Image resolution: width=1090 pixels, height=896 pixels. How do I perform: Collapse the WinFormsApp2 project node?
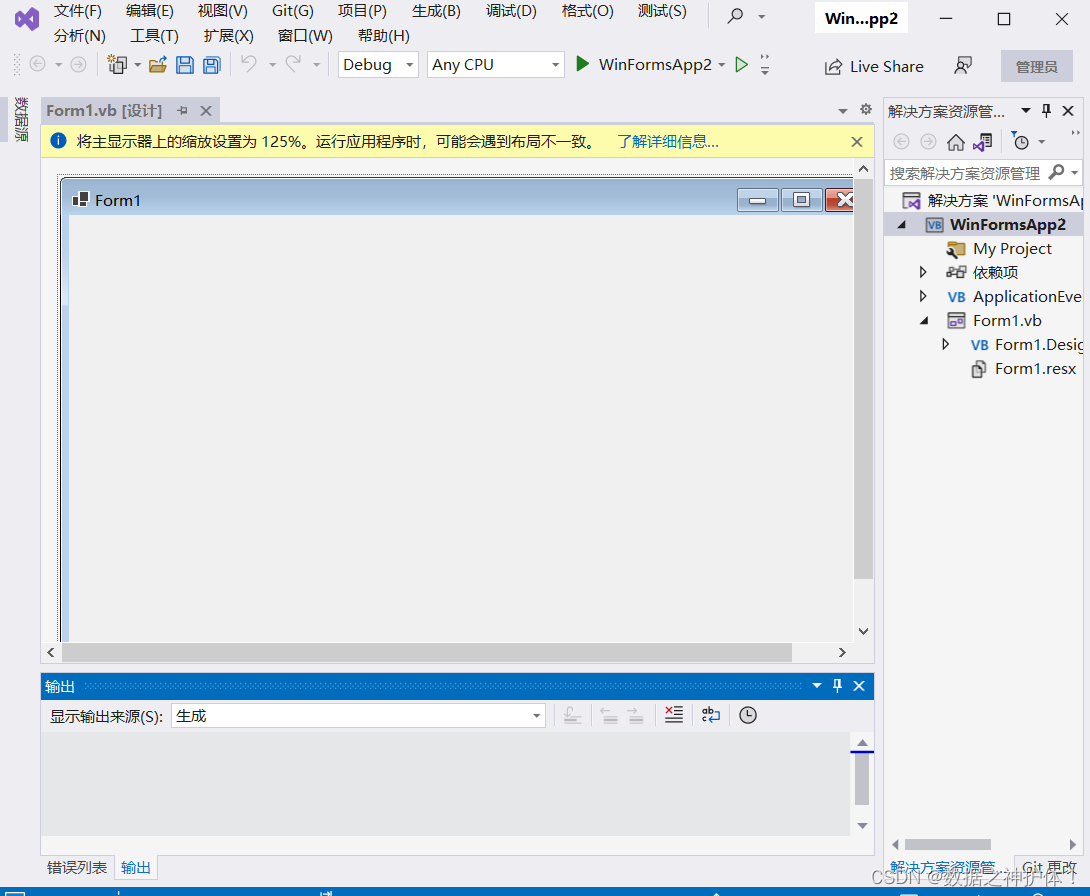pos(902,225)
